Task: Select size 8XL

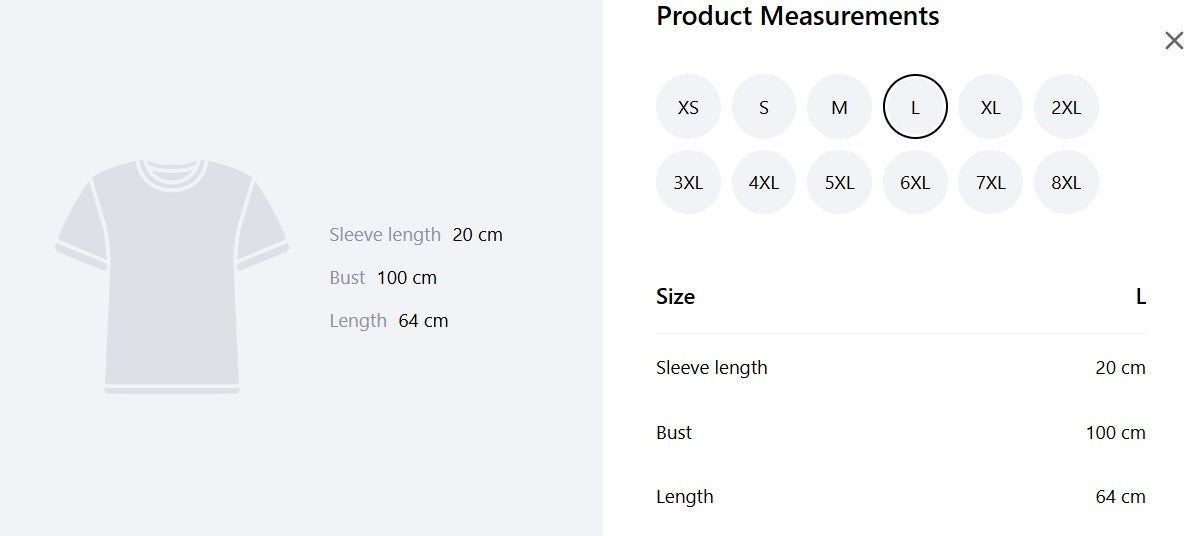Action: pyautogui.click(x=1066, y=182)
